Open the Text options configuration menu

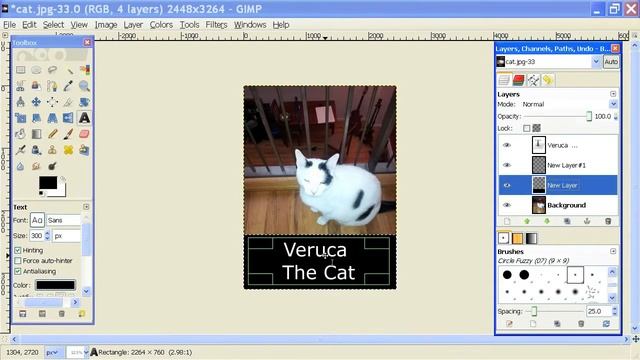86,207
